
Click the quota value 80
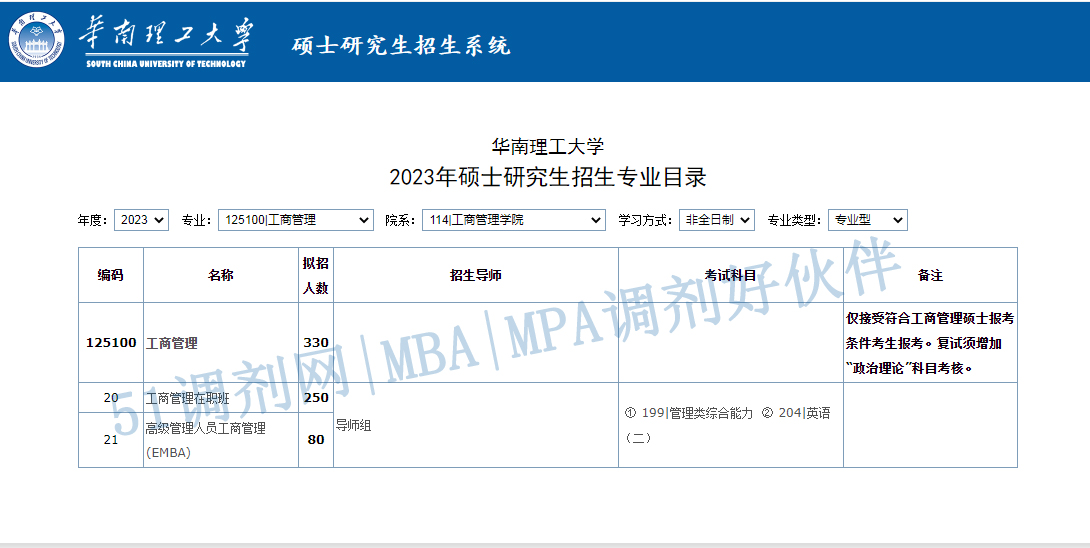(x=316, y=440)
